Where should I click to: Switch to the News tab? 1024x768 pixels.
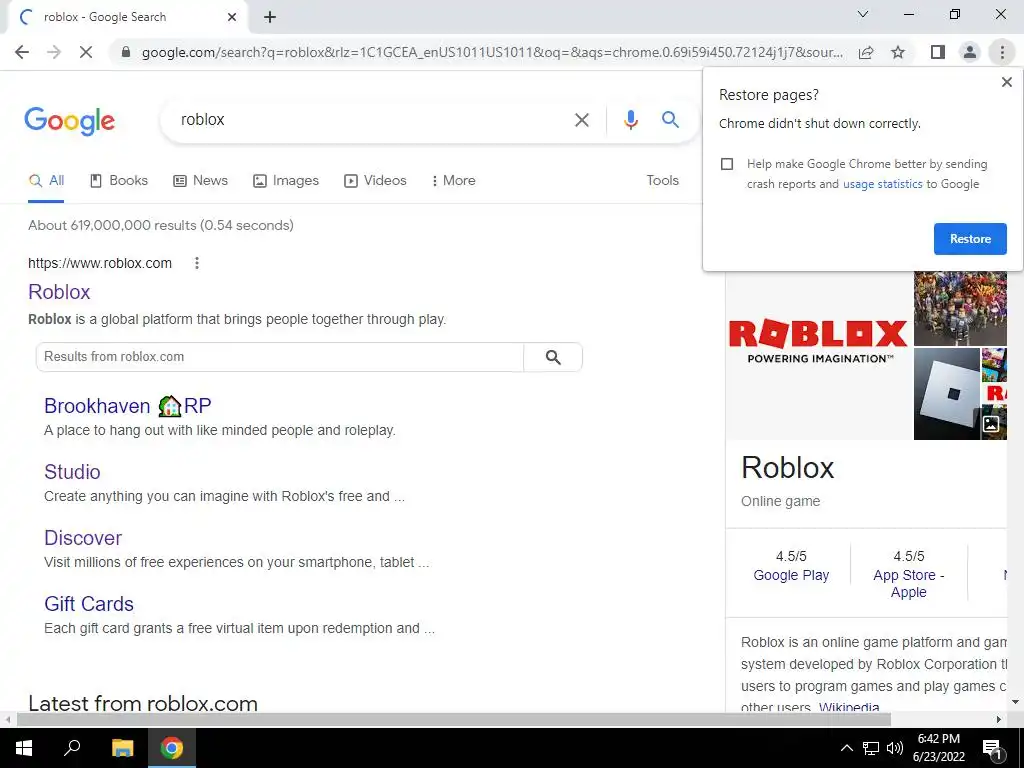[200, 181]
